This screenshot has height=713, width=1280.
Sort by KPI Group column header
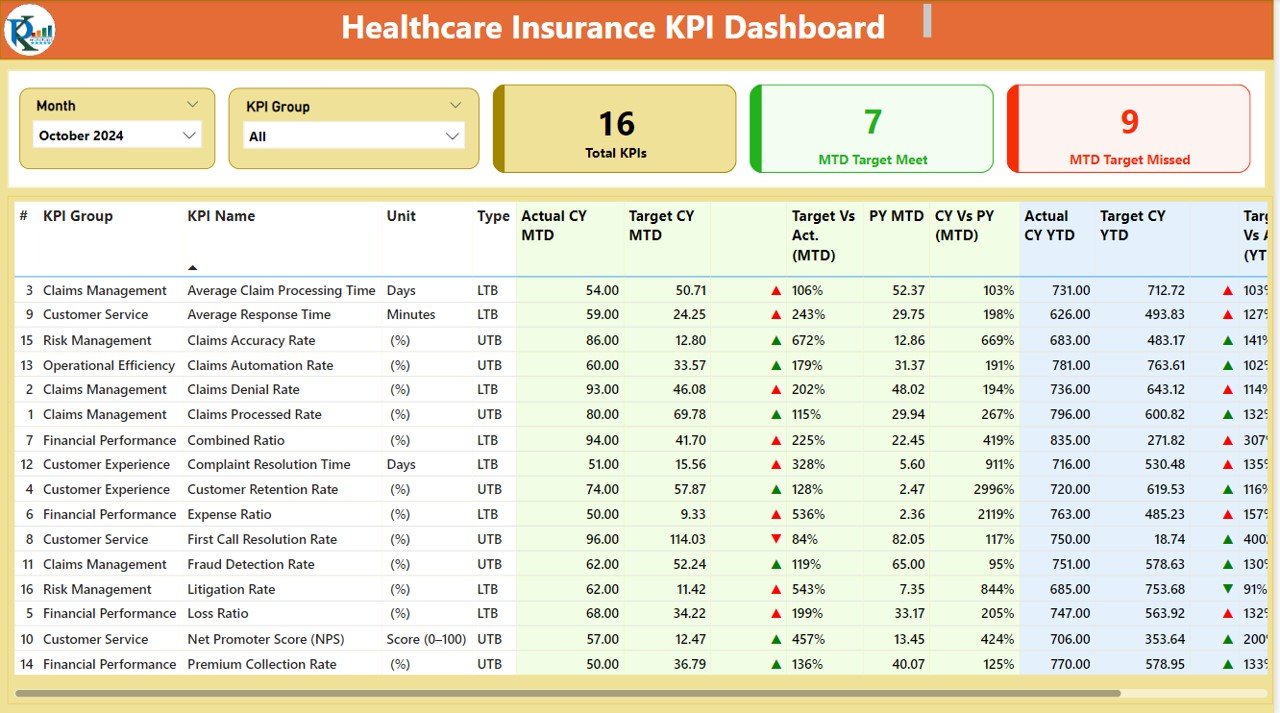pos(78,216)
